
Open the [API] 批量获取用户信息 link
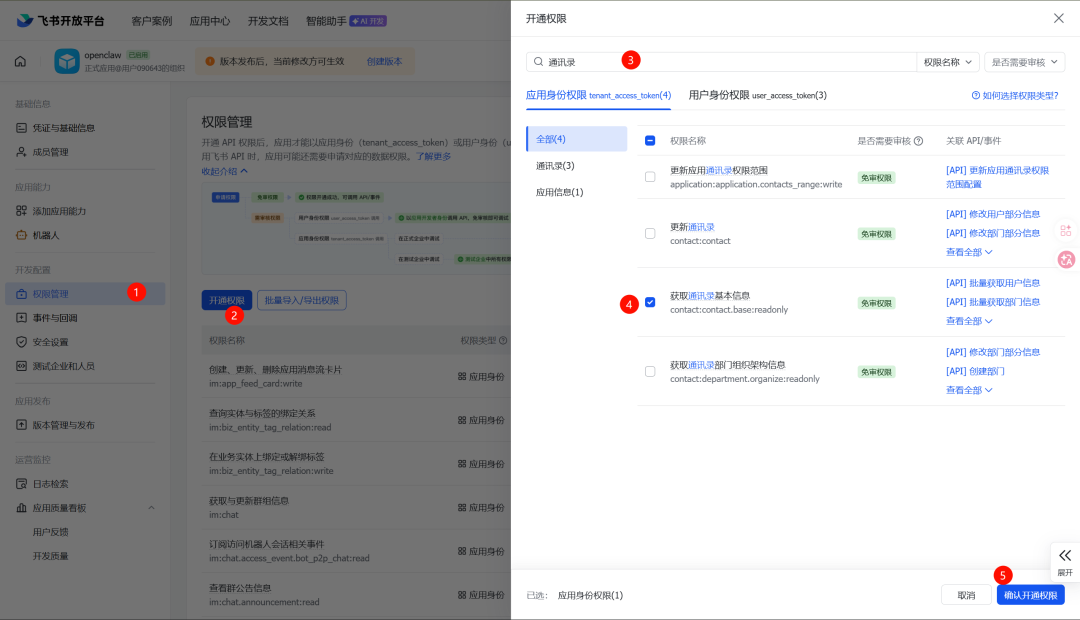993,283
